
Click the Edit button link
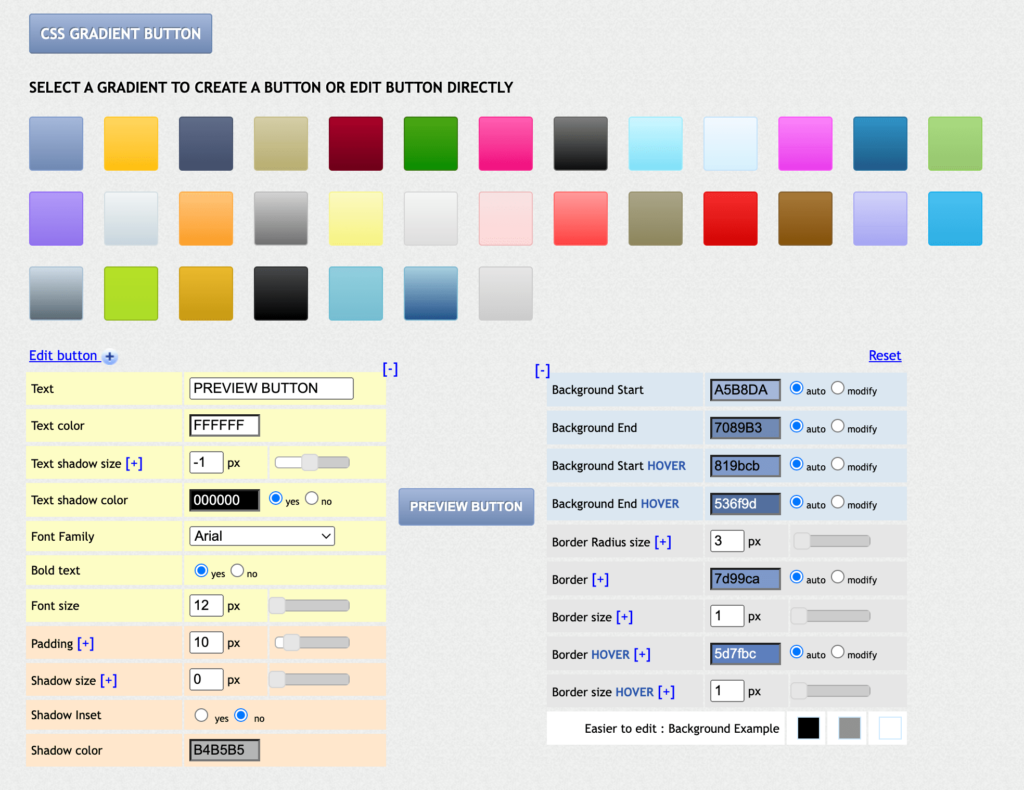(63, 356)
